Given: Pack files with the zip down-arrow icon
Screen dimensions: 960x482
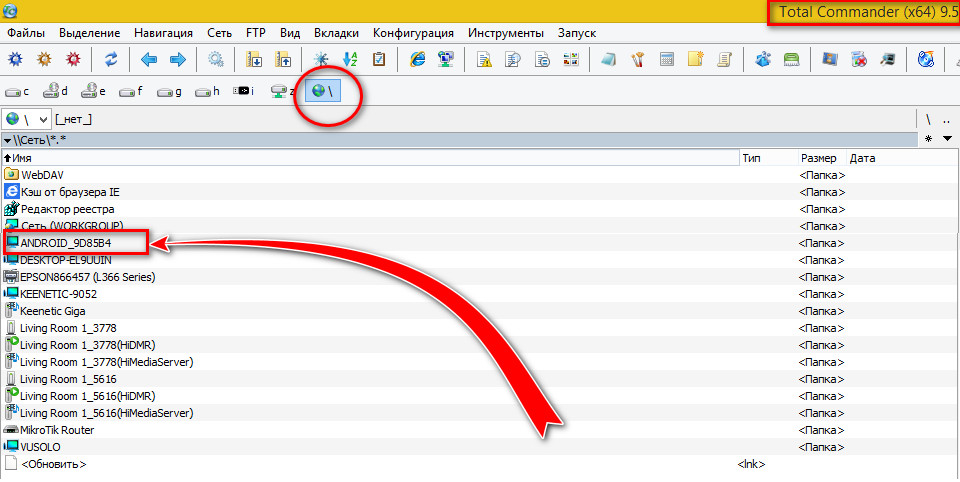Looking at the screenshot, I should click(253, 59).
